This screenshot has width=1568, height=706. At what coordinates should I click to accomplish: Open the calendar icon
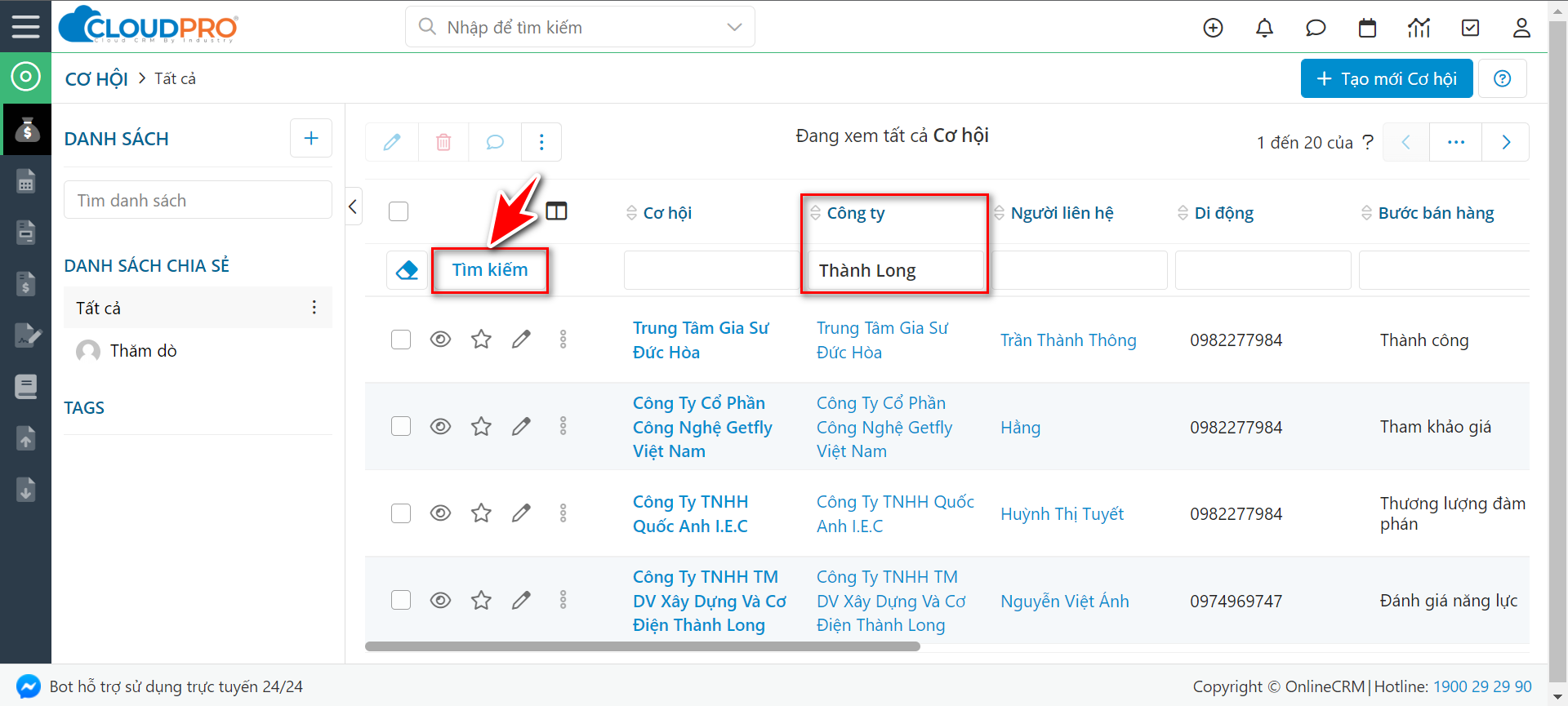(1367, 28)
